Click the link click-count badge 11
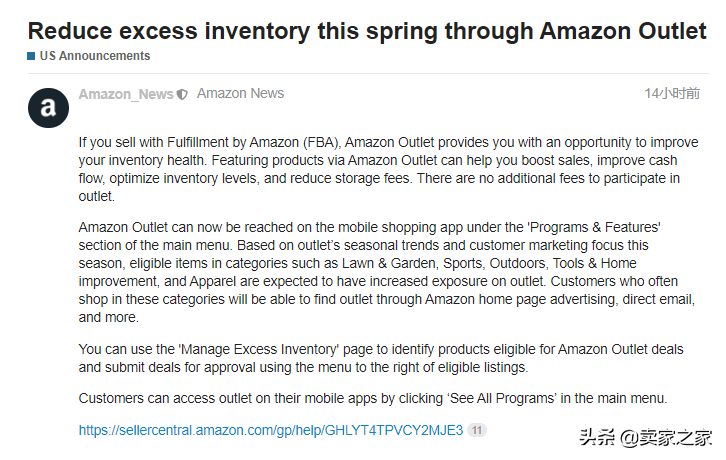Screen dimensions: 726x460 [x=477, y=430]
